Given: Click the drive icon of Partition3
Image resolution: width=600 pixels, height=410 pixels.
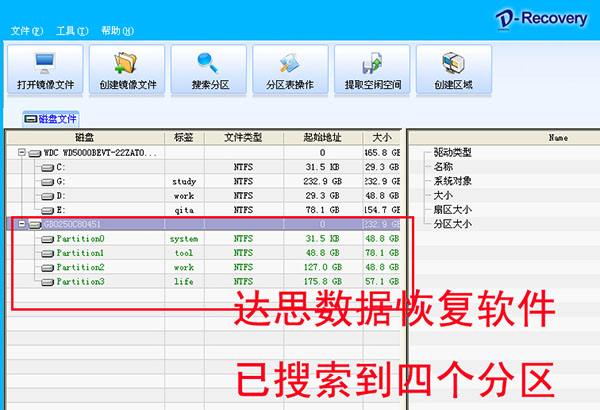Looking at the screenshot, I should pos(47,282).
